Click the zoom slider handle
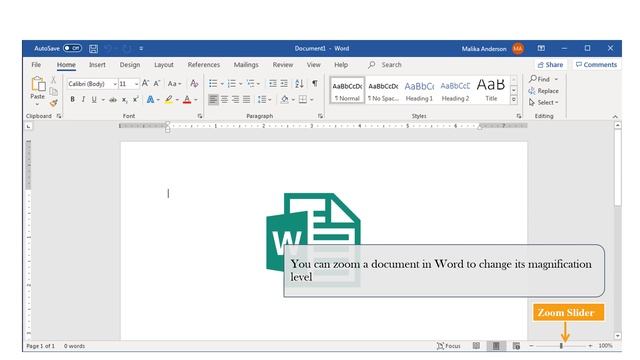 tap(561, 346)
